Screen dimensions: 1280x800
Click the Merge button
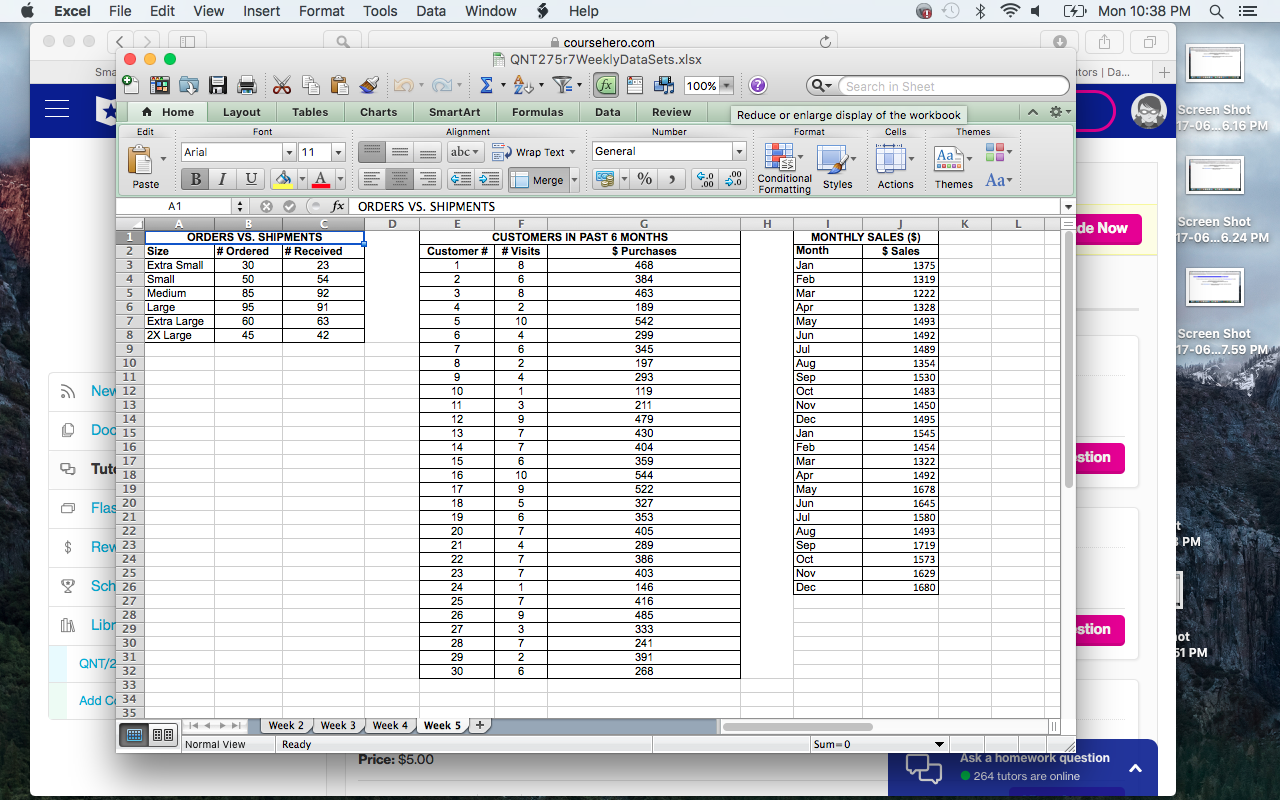click(539, 180)
